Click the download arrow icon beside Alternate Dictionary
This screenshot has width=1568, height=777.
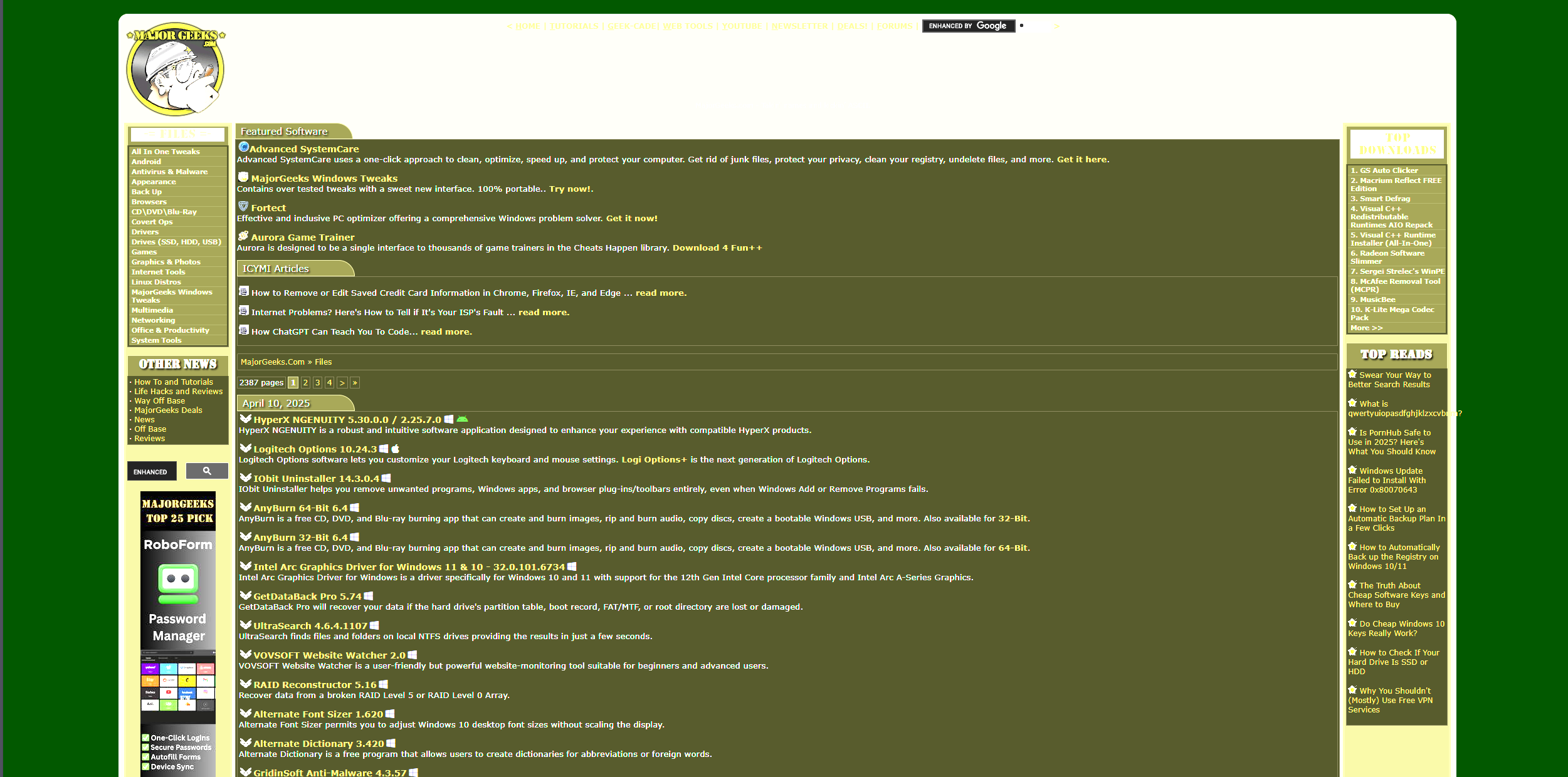(x=245, y=743)
